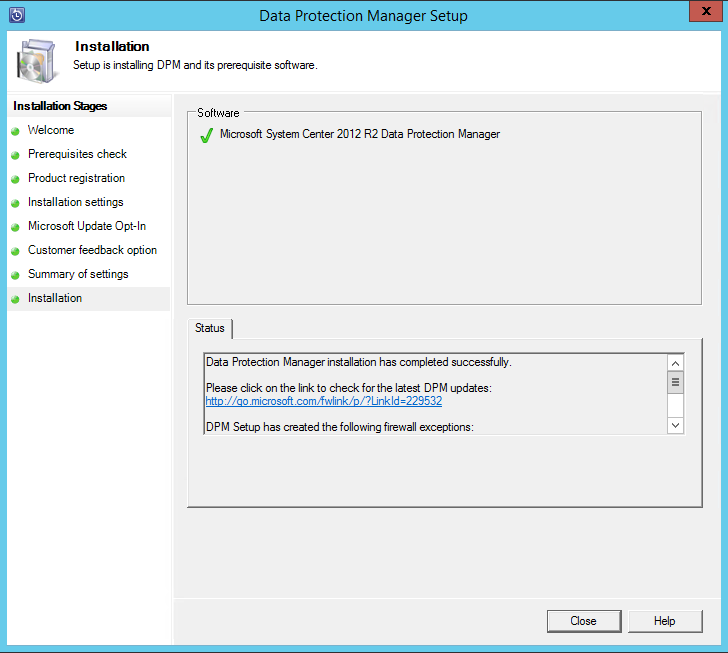Click the 'installation has completed successfully' message
The height and width of the screenshot is (653, 728).
(359, 362)
